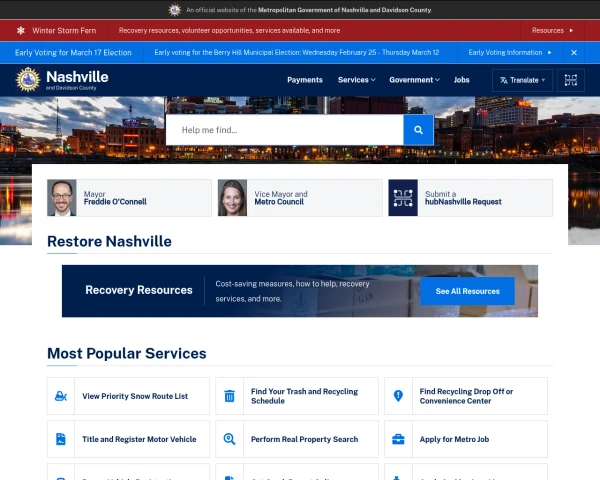Open the hubNashville icon button in navbar
The width and height of the screenshot is (600, 480).
[571, 80]
